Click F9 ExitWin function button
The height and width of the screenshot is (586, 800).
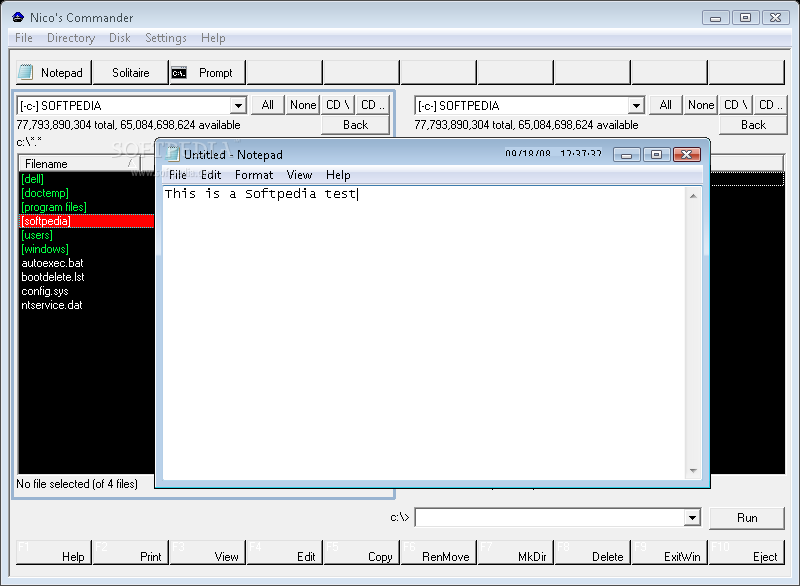pyautogui.click(x=670, y=552)
